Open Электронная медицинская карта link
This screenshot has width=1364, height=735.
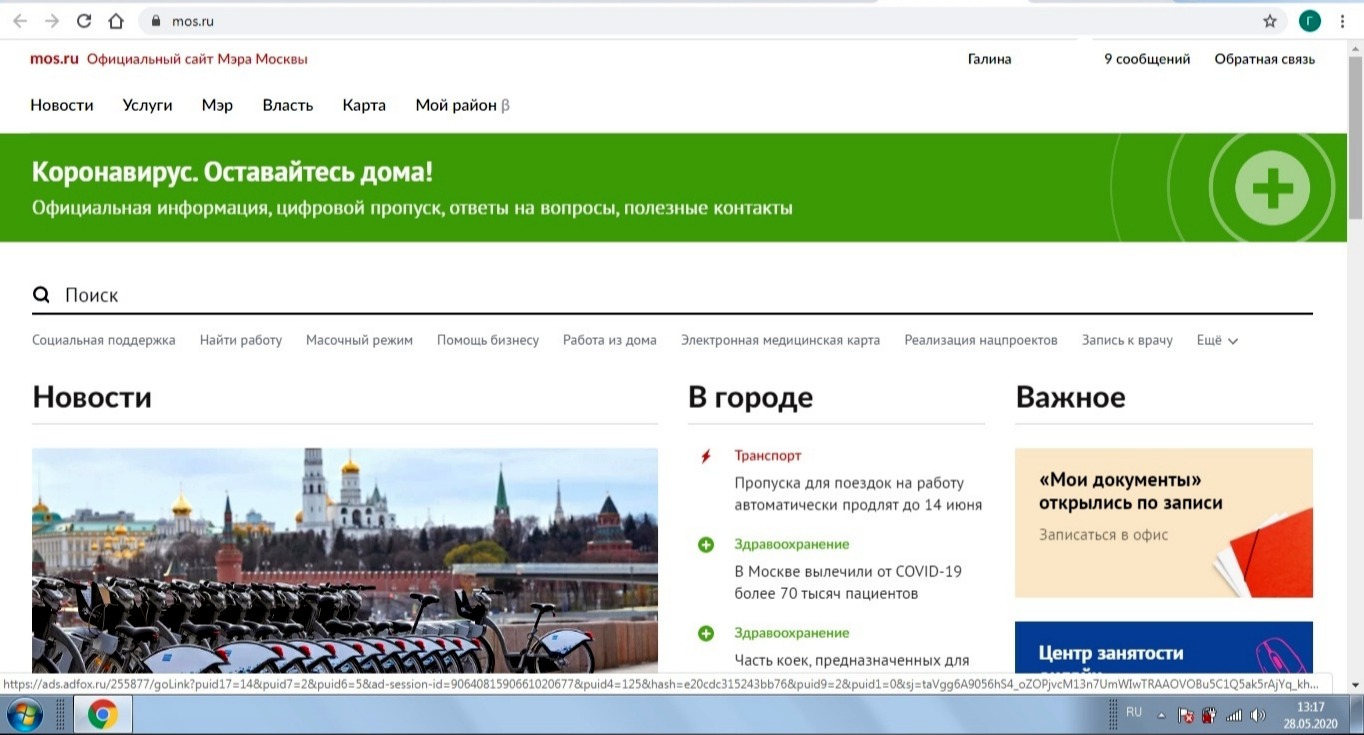pyautogui.click(x=781, y=340)
